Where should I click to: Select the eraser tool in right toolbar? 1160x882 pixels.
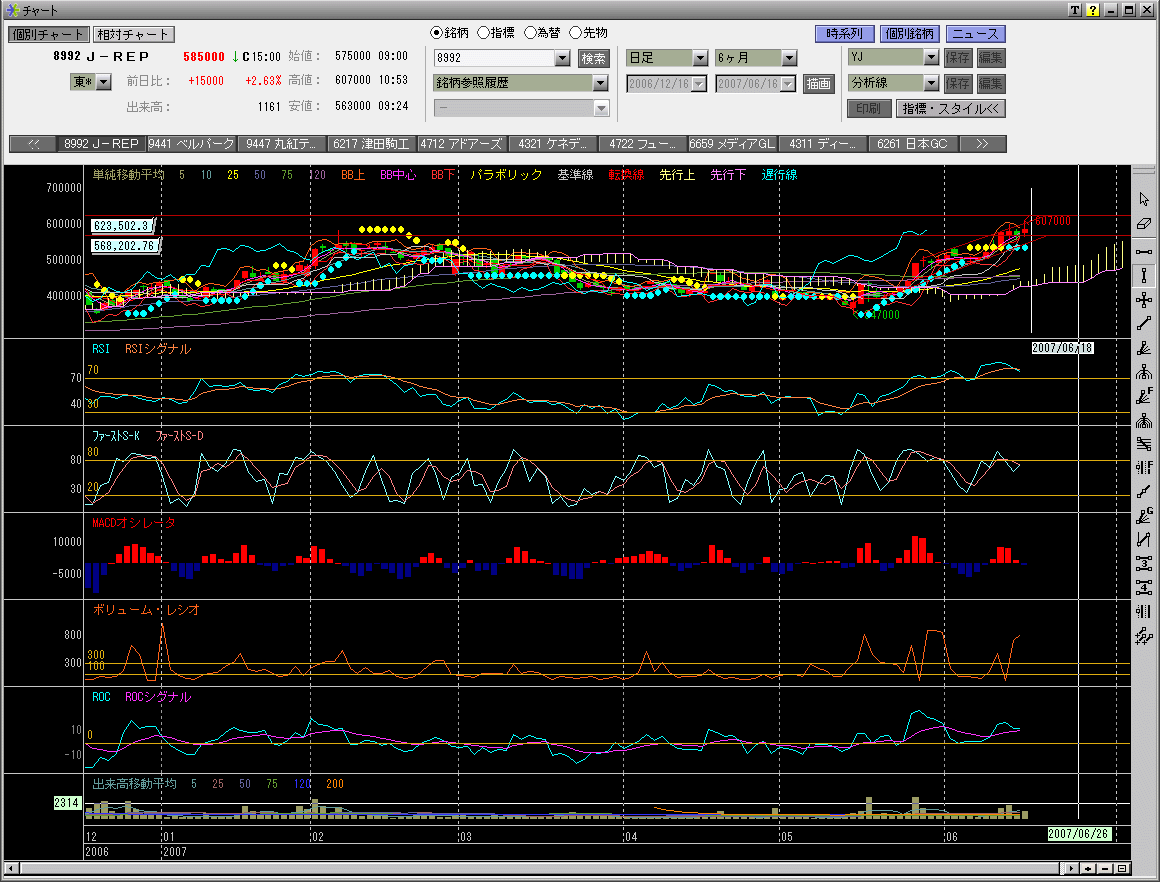[1144, 223]
